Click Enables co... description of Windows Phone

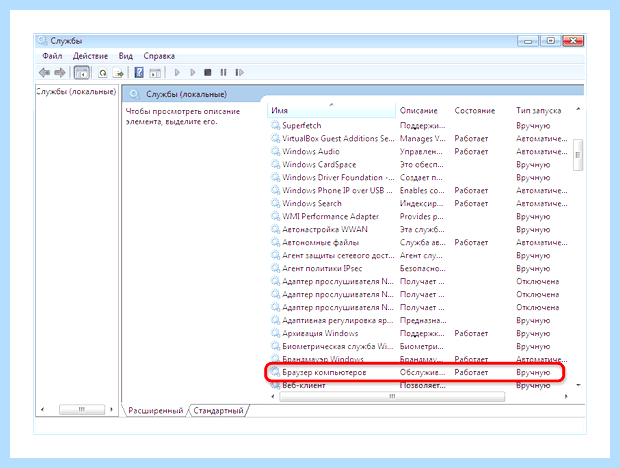pos(422,191)
